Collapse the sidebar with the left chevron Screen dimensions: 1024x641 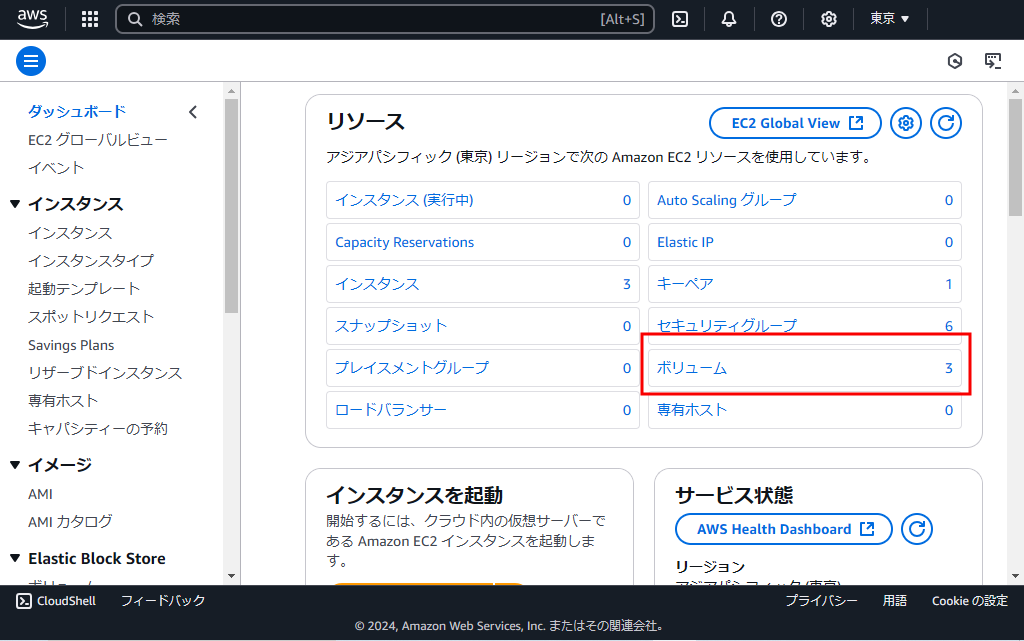point(193,112)
